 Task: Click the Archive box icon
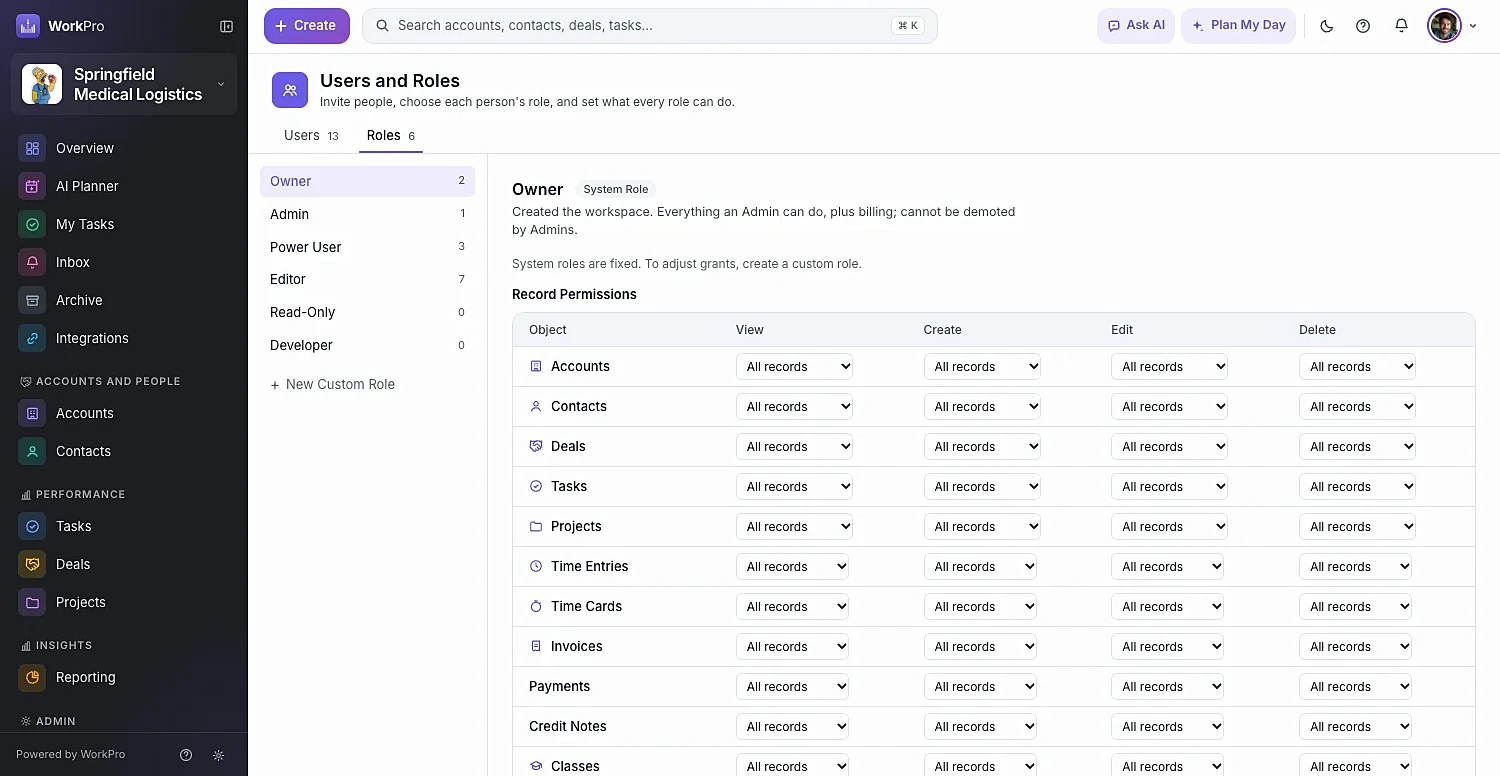(x=32, y=300)
